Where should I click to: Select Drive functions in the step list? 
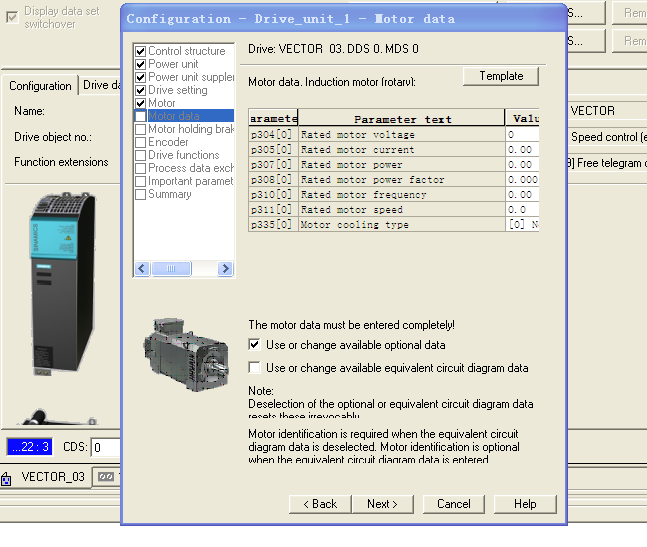[183, 156]
